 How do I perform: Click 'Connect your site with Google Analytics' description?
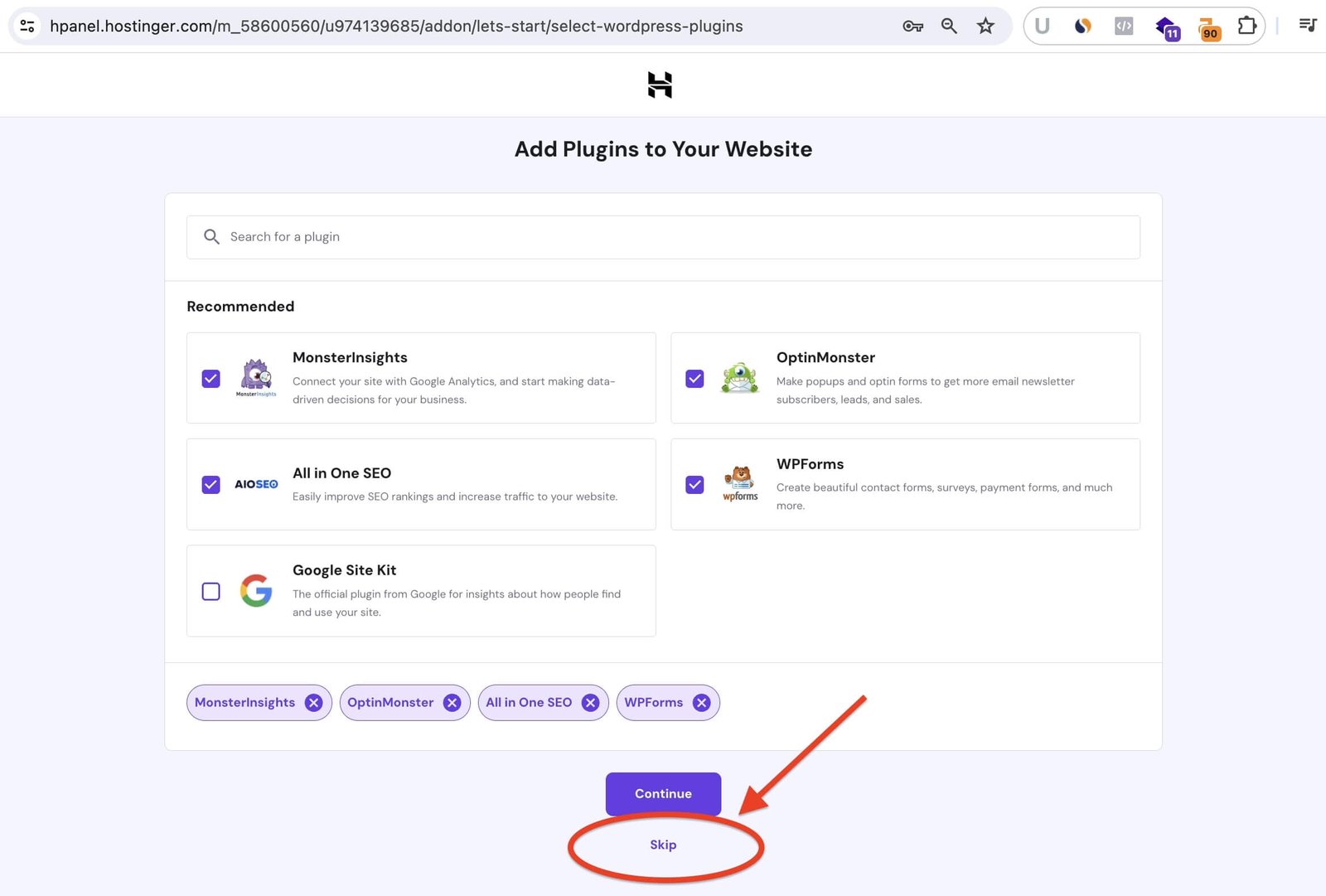(x=453, y=390)
